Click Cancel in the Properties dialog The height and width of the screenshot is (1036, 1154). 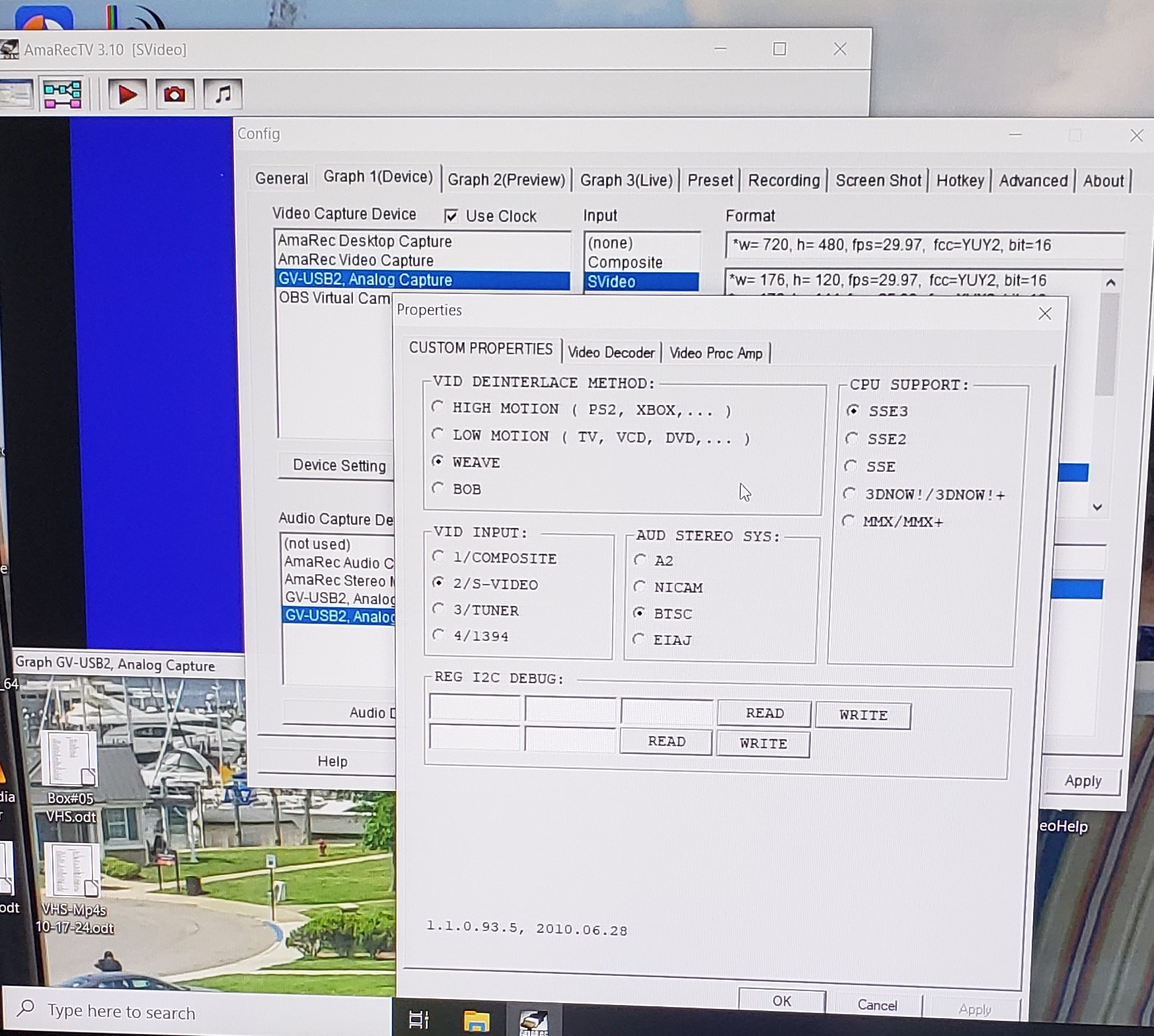[x=877, y=1005]
